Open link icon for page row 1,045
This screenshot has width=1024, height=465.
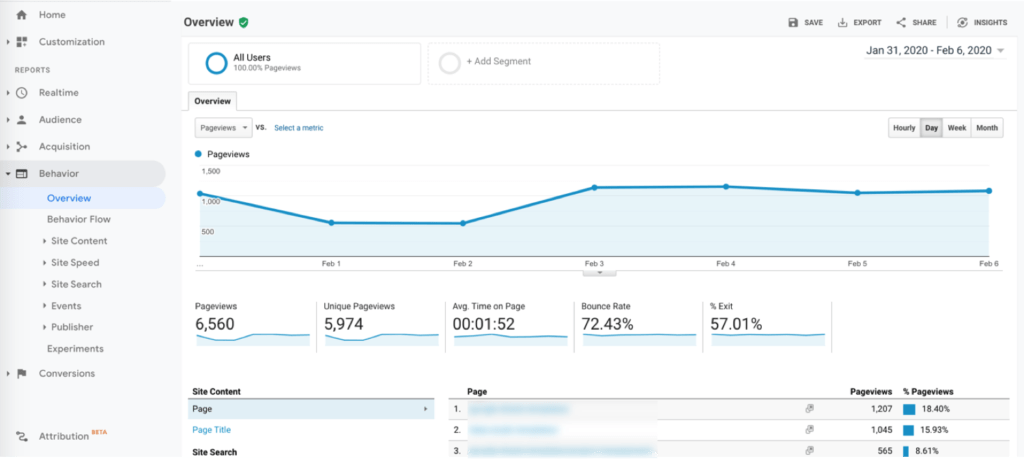coord(809,430)
